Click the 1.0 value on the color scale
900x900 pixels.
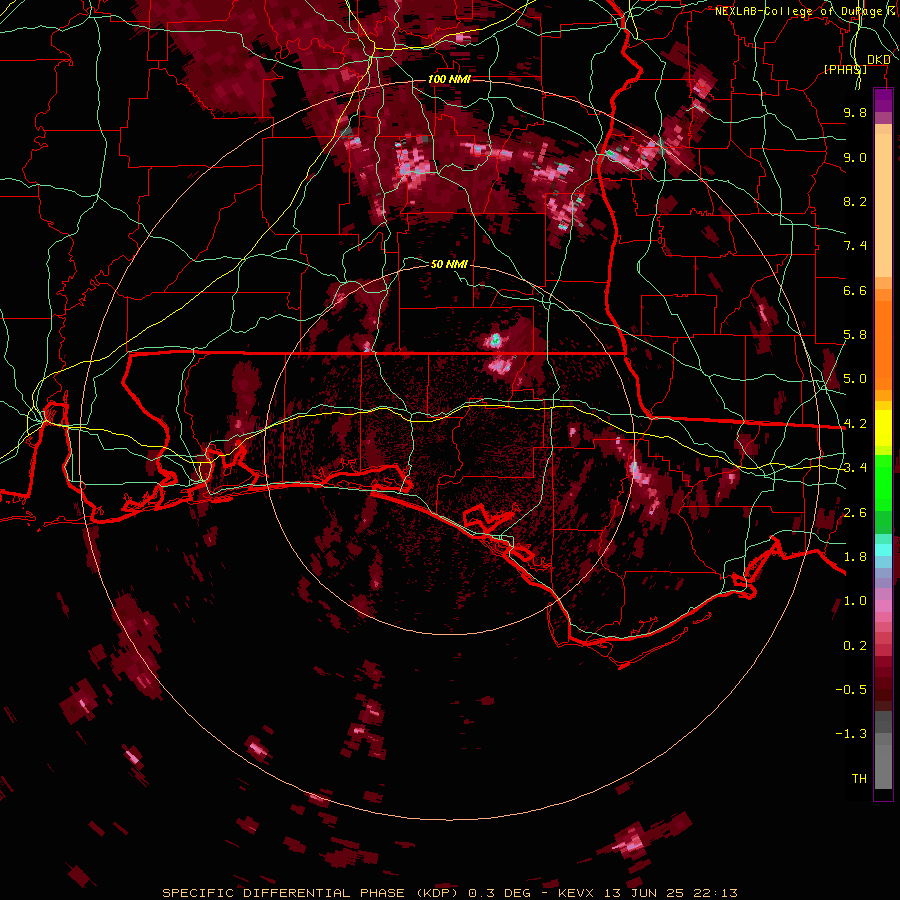(x=855, y=601)
